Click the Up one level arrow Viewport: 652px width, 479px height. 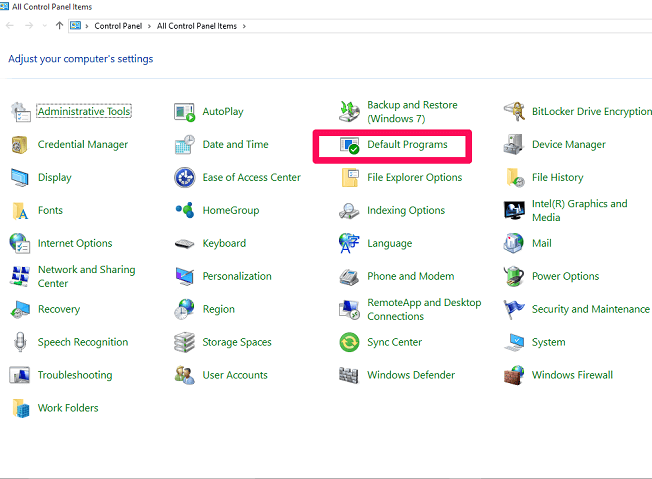coord(59,26)
